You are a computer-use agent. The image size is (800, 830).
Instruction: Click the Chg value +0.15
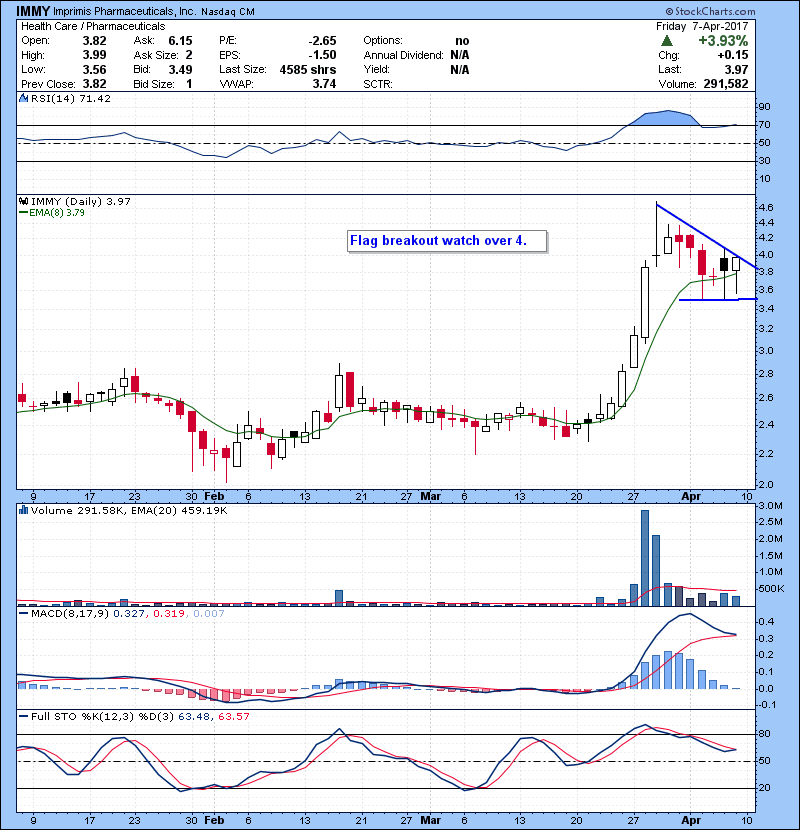733,55
